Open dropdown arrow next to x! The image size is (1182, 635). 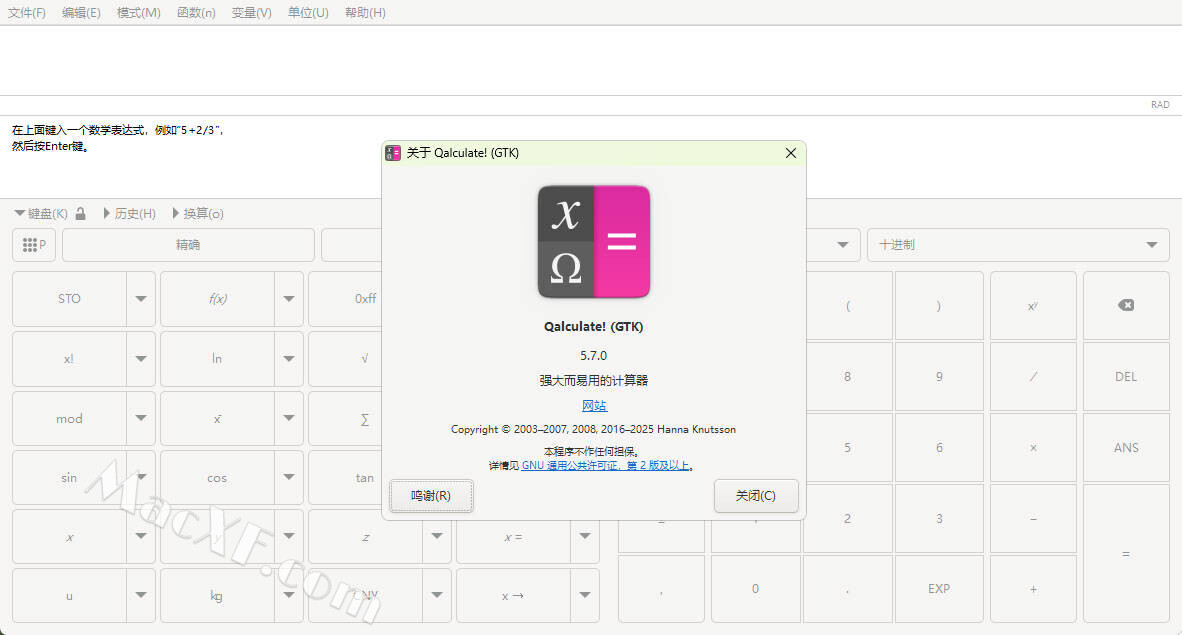[x=141, y=358]
